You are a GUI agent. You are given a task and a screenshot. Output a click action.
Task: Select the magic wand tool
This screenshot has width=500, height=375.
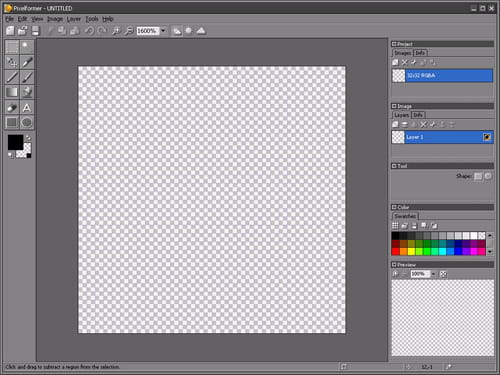tap(27, 47)
